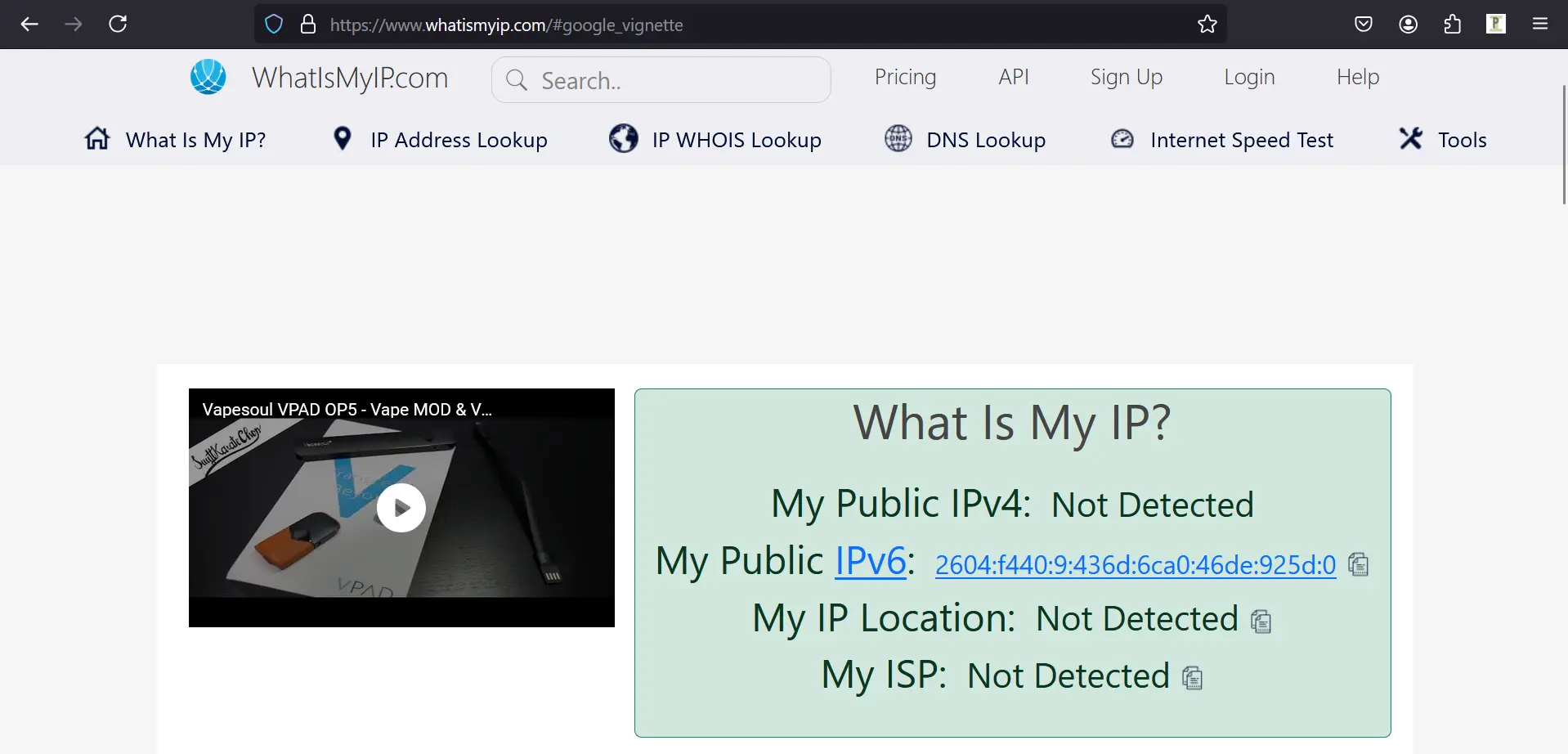1568x754 pixels.
Task: Bookmark this page with the star icon
Action: (1207, 25)
